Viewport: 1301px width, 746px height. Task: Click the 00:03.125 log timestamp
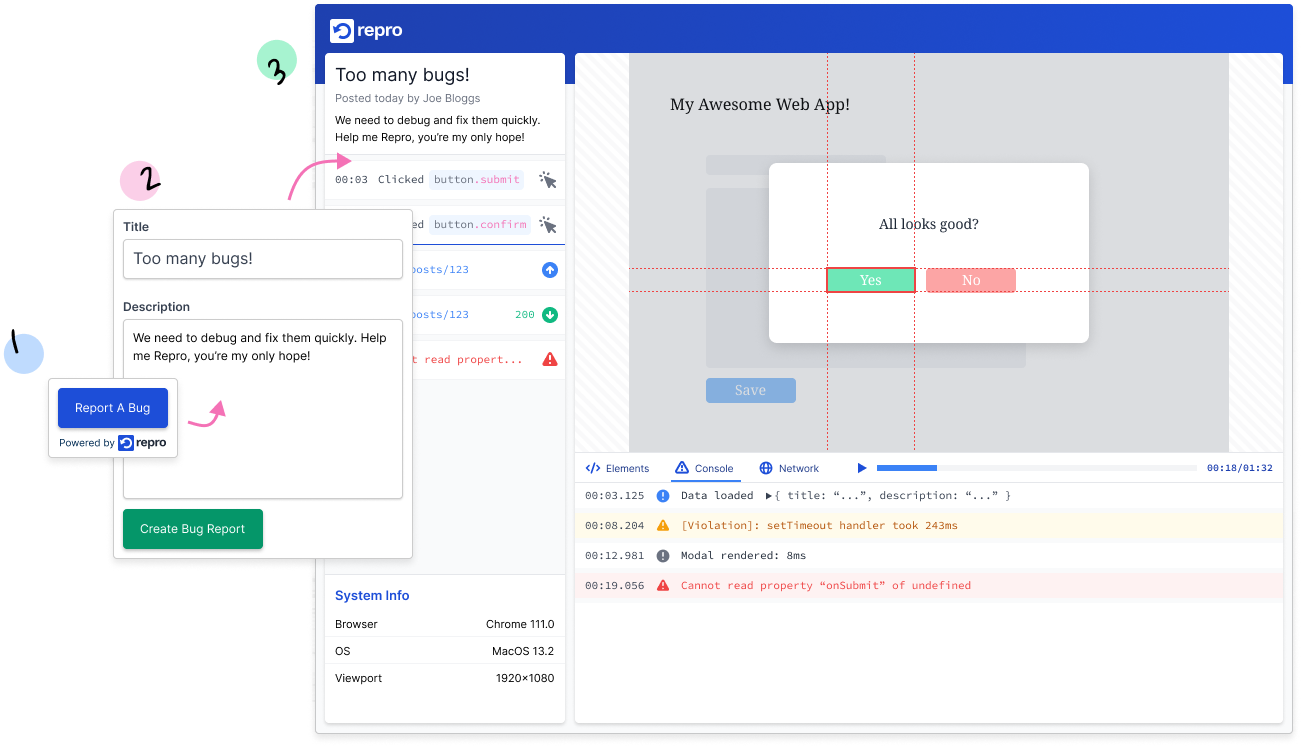click(x=615, y=496)
